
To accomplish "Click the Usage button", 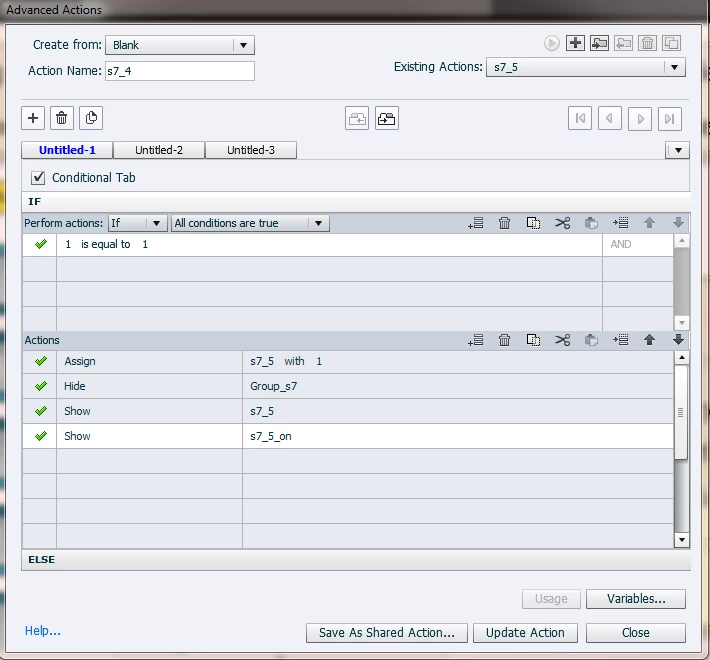I will click(551, 599).
